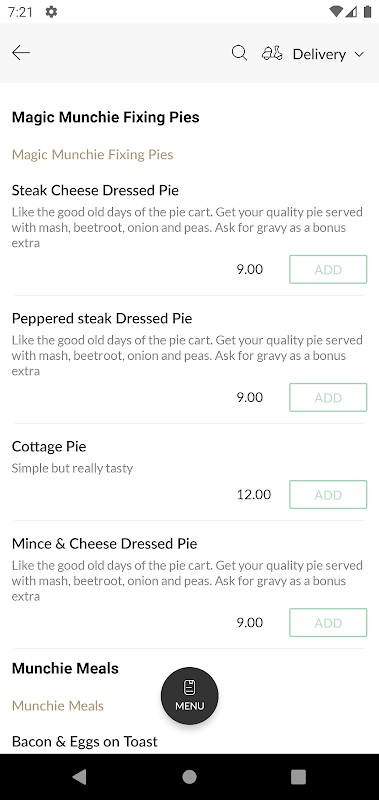Screen dimensions: 379x800
Task: Select the Cottage Pie item title
Action: tap(49, 446)
